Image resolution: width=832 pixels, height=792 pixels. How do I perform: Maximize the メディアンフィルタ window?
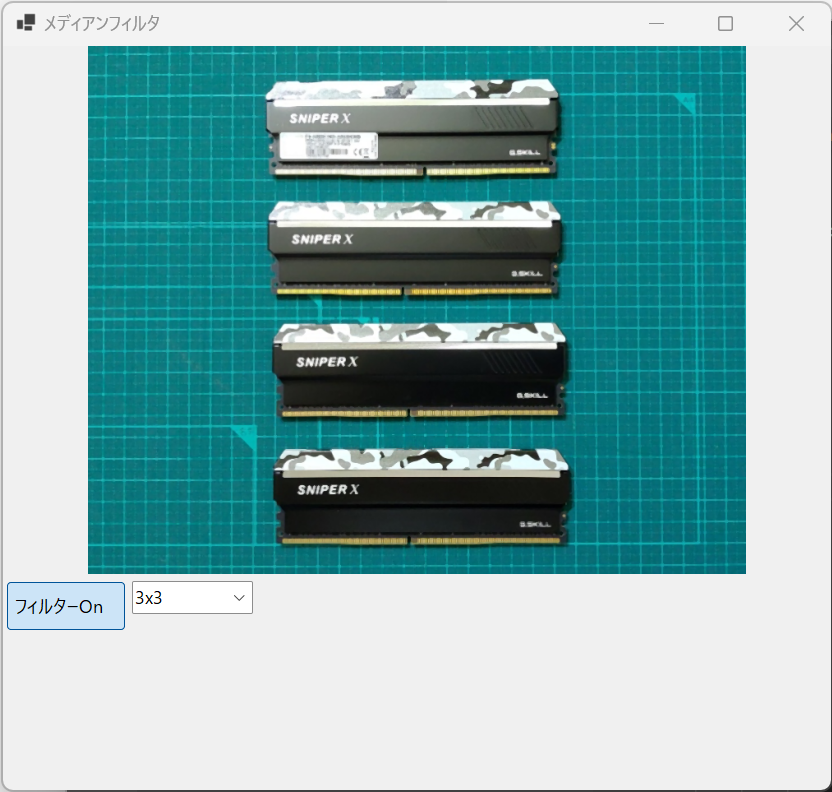coord(726,23)
